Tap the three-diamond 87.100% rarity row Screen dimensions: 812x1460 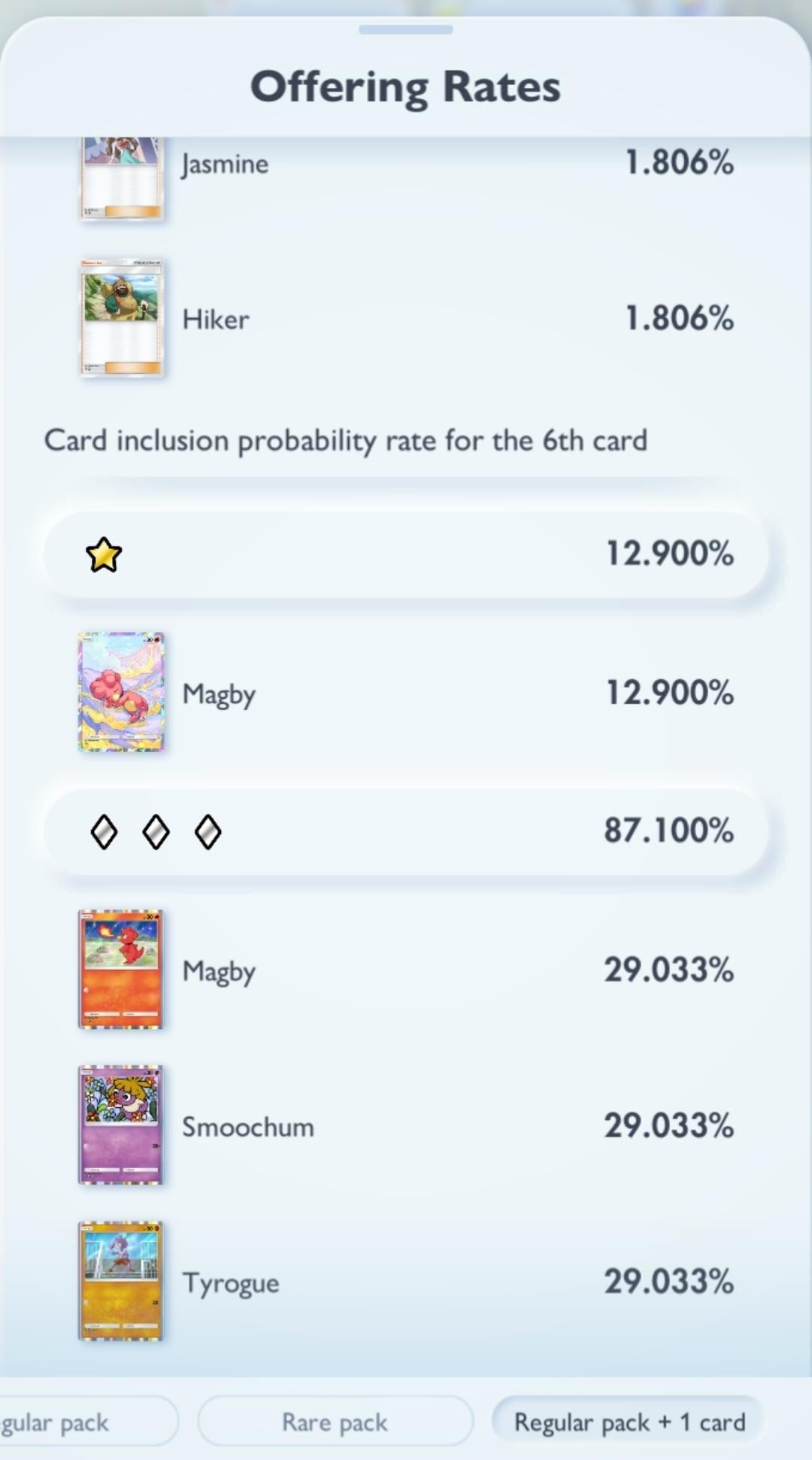(406, 832)
